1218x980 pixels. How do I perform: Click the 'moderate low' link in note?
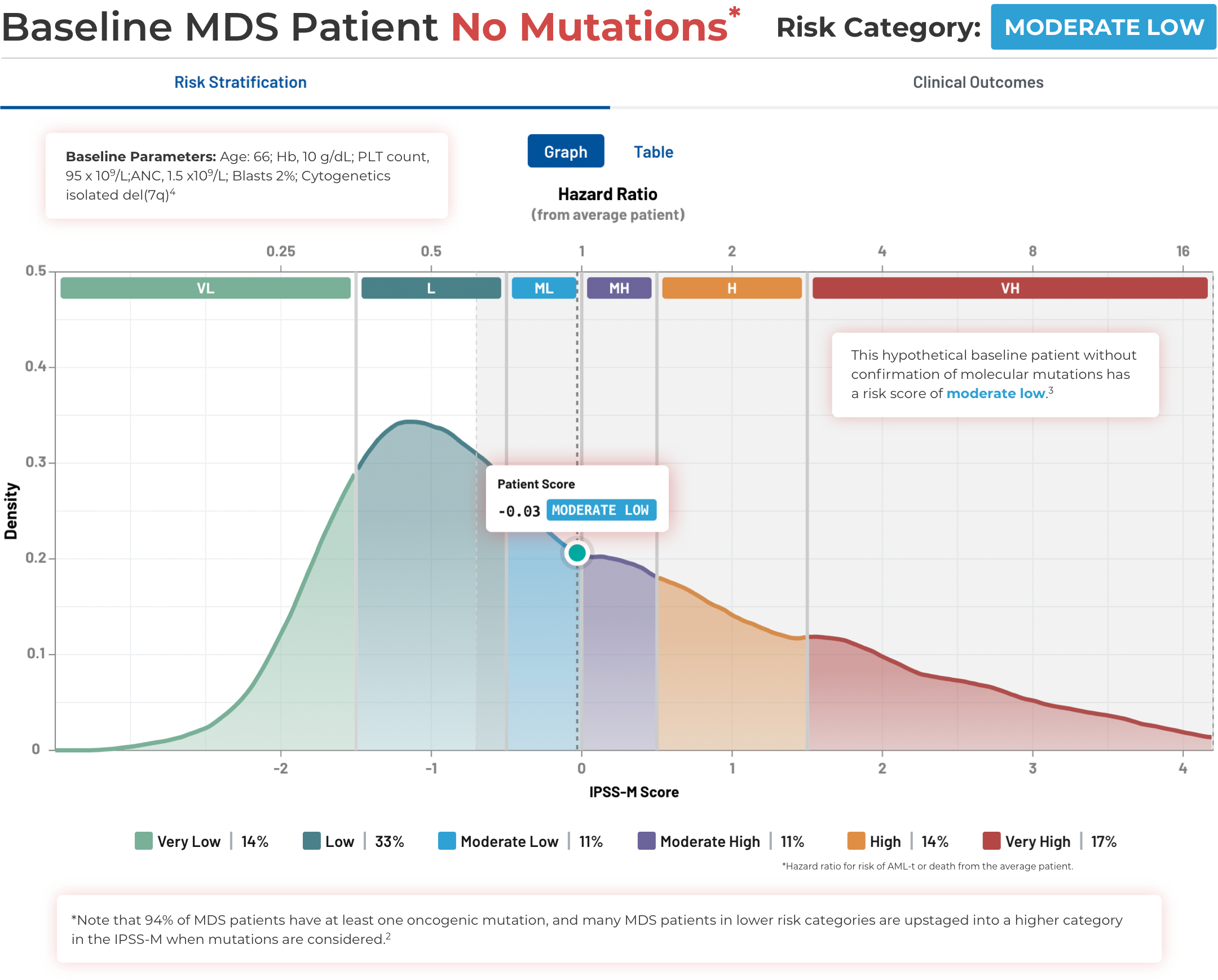click(996, 394)
